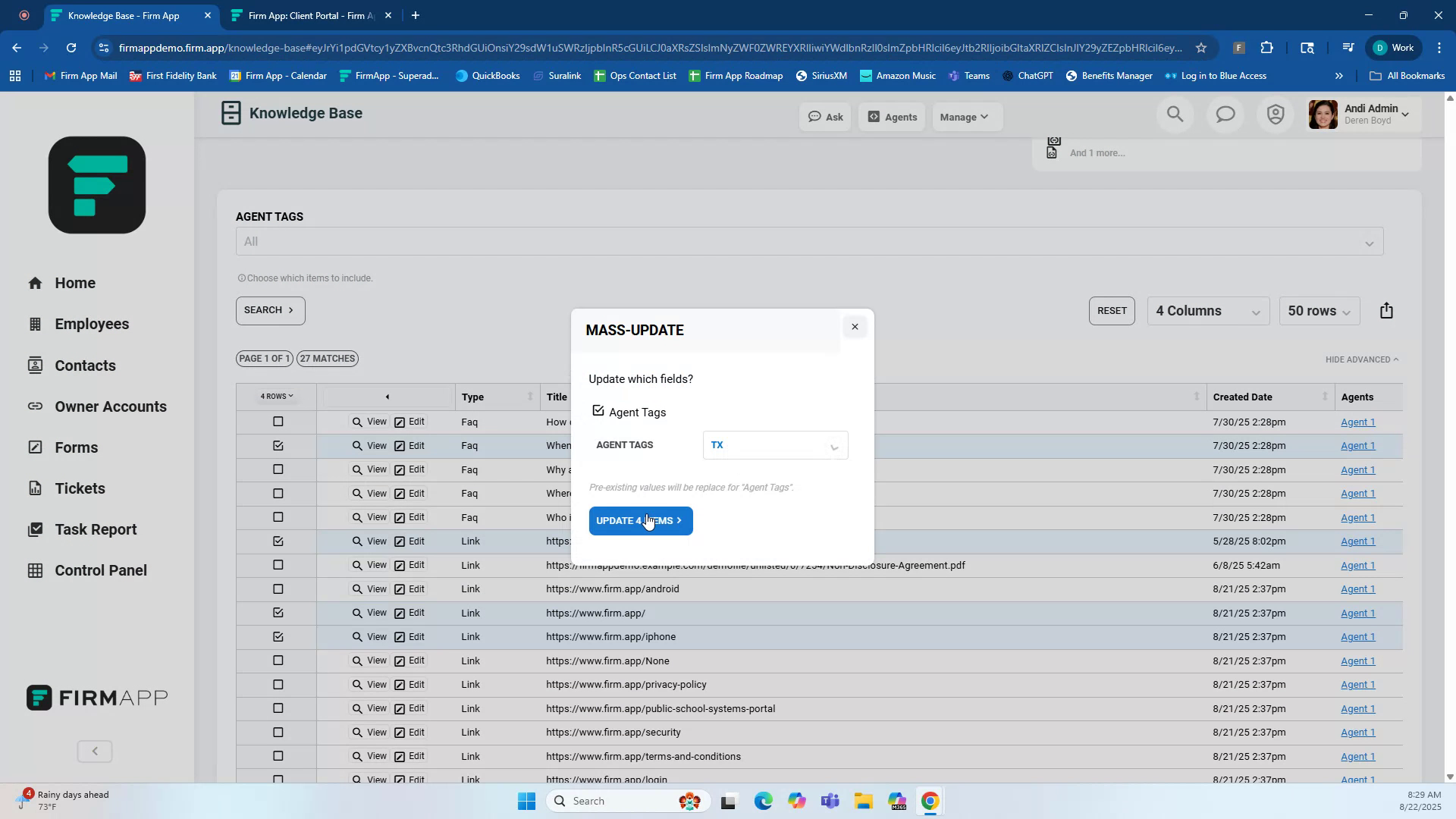Viewport: 1456px width, 819px height.
Task: Click the export share icon
Action: [1386, 311]
